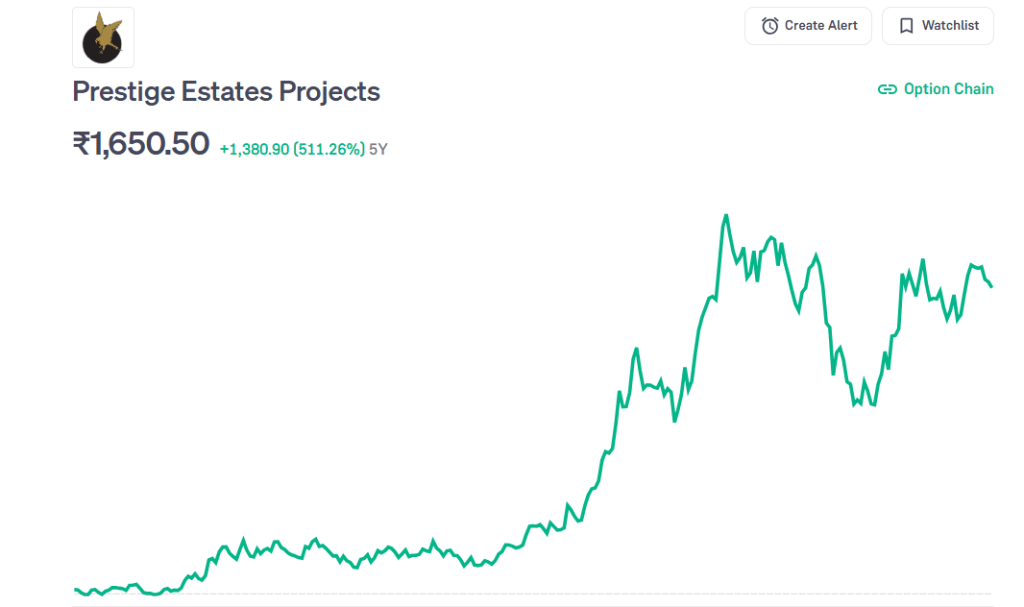
Task: Select the Prestige Estates Projects title
Action: point(226,92)
